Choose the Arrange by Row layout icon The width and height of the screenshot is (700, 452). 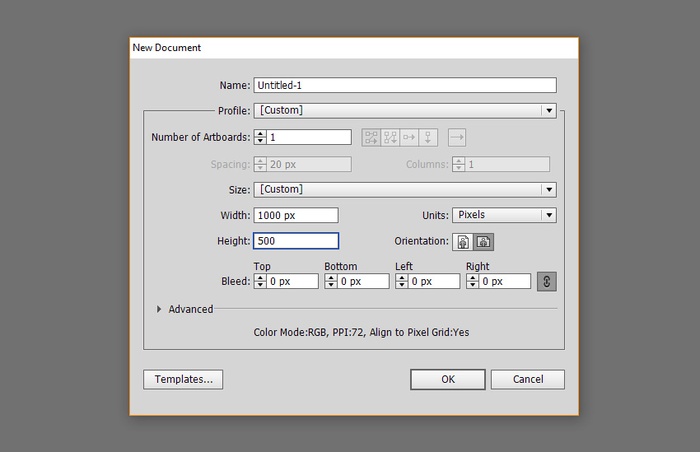coord(409,137)
